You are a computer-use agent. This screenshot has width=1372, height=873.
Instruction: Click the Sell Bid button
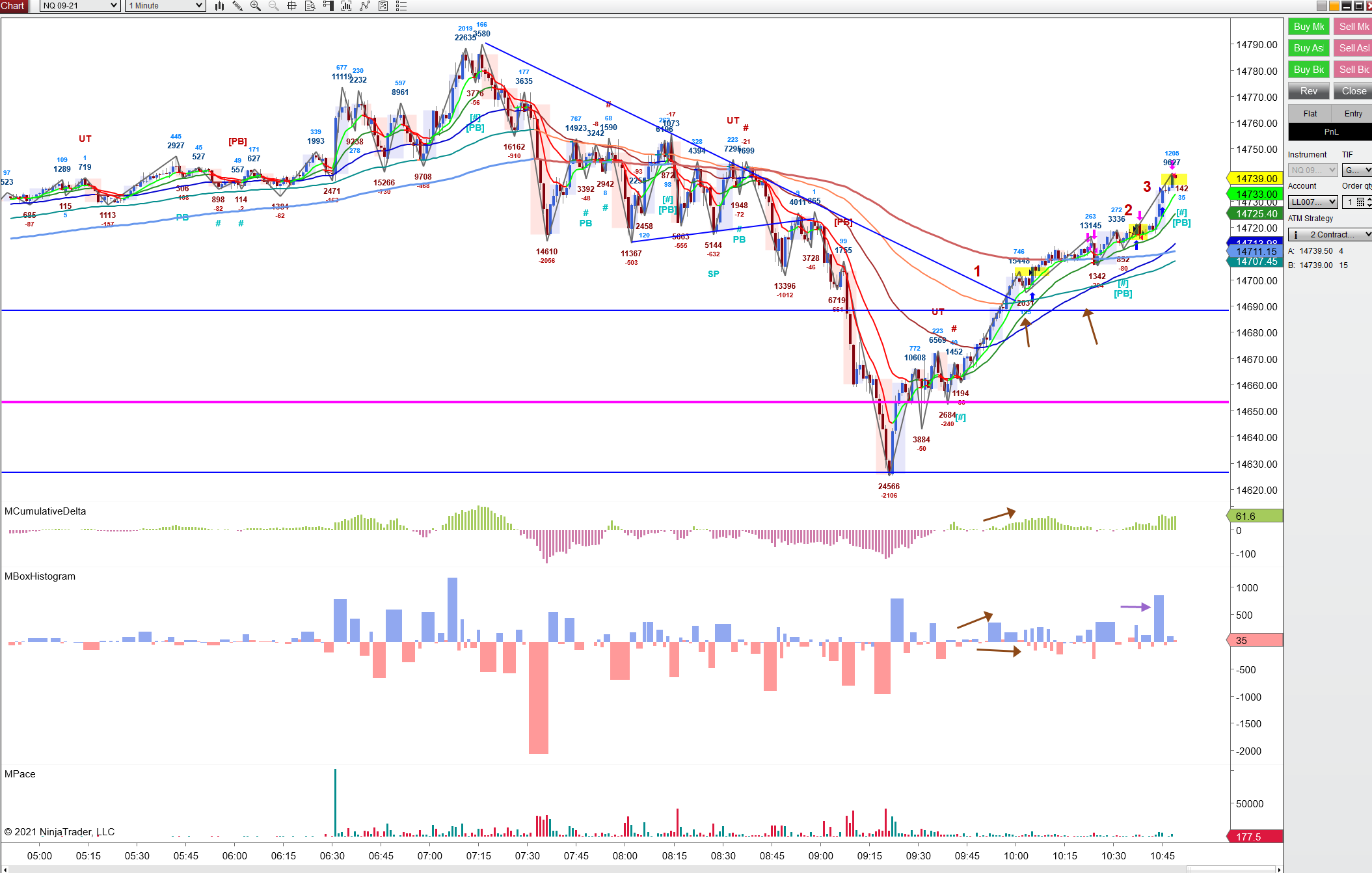[x=1353, y=70]
